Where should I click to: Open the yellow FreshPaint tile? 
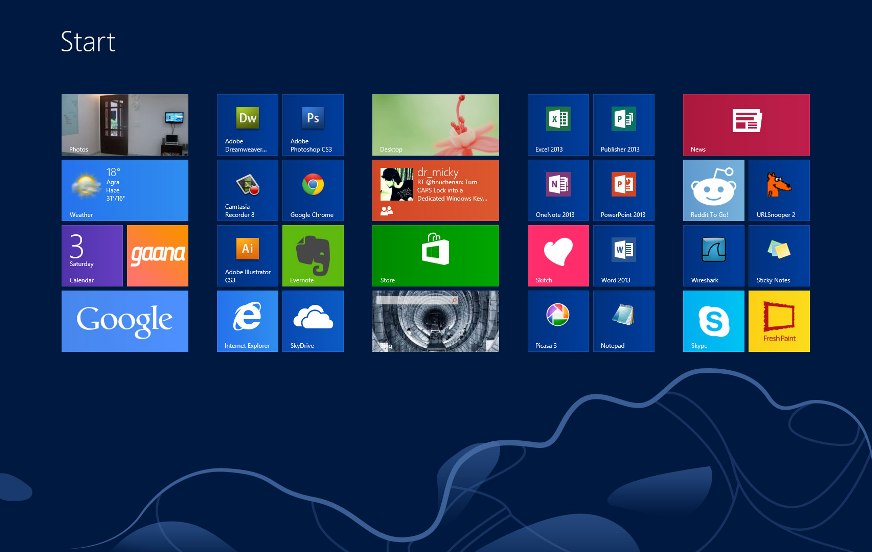pyautogui.click(x=779, y=321)
